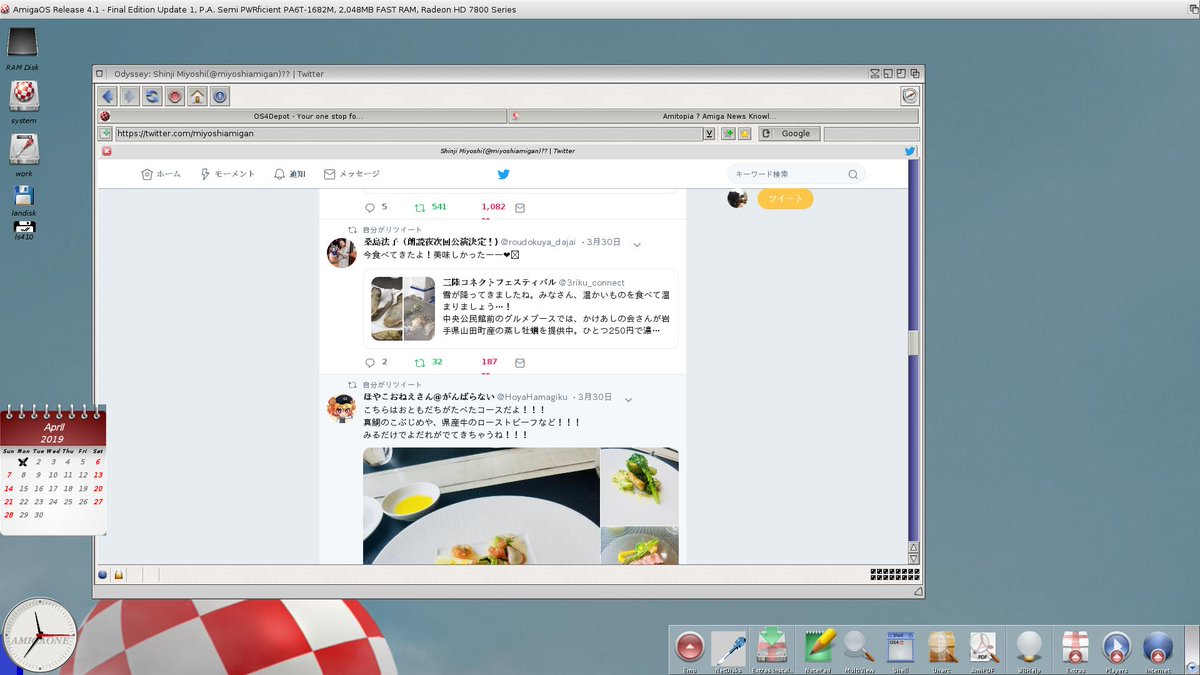The width and height of the screenshot is (1200, 675).
Task: Click the scrollbar down arrow
Action: tap(913, 558)
